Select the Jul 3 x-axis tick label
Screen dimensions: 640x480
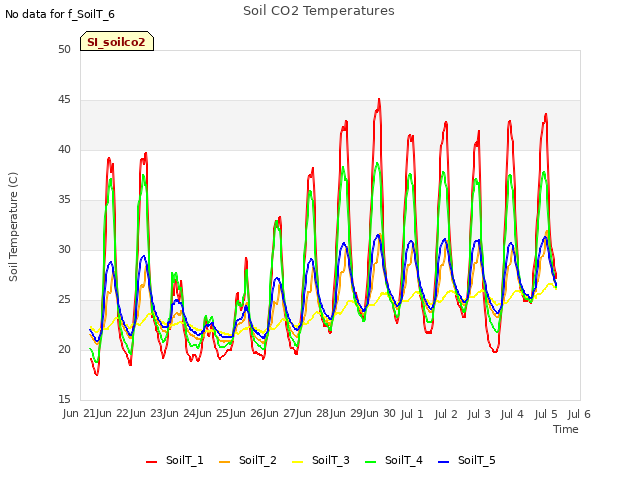[x=479, y=414]
